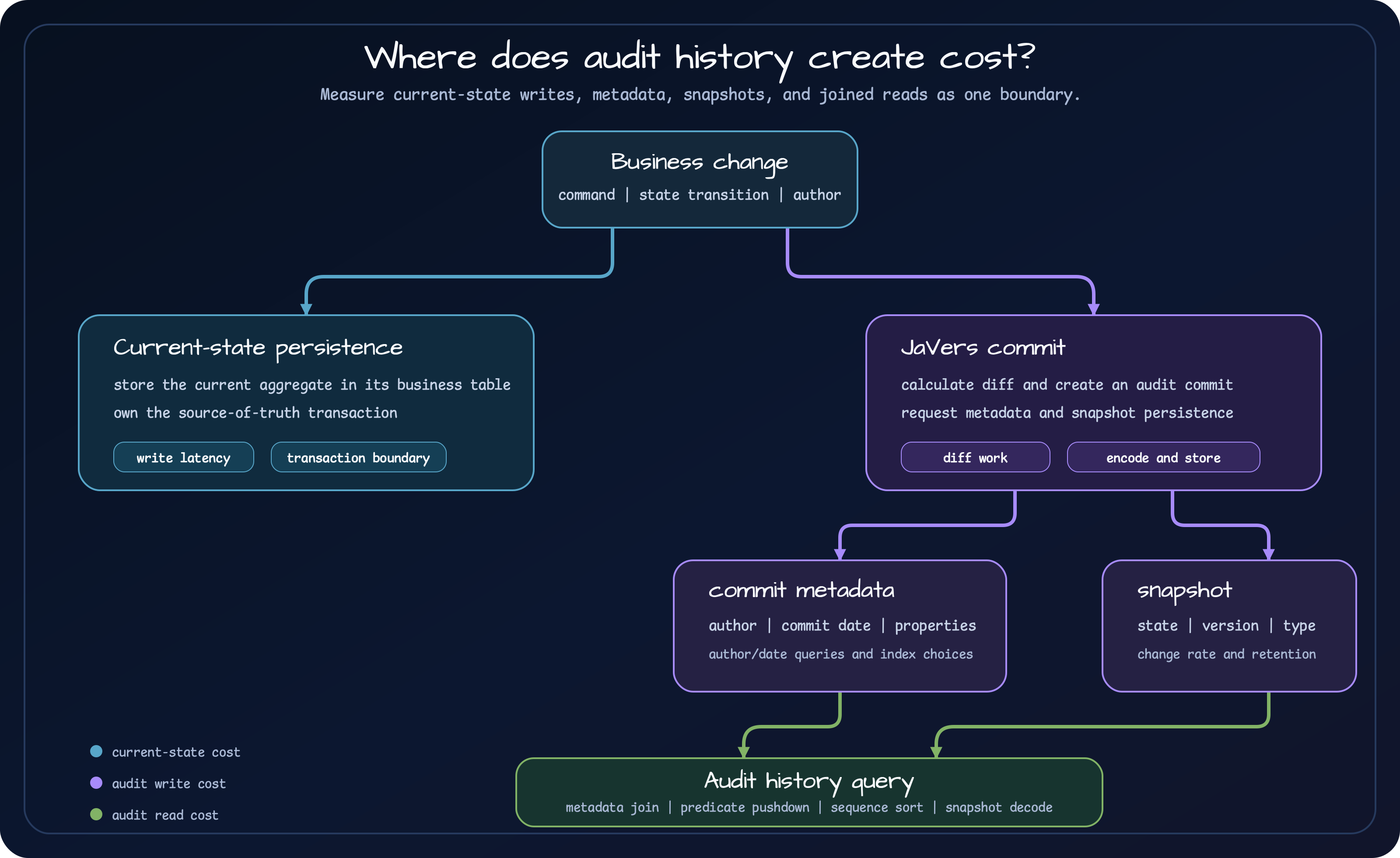The width and height of the screenshot is (1400, 858).
Task: Click 'calculate diff and create an audit commit'
Action: click(x=1067, y=385)
